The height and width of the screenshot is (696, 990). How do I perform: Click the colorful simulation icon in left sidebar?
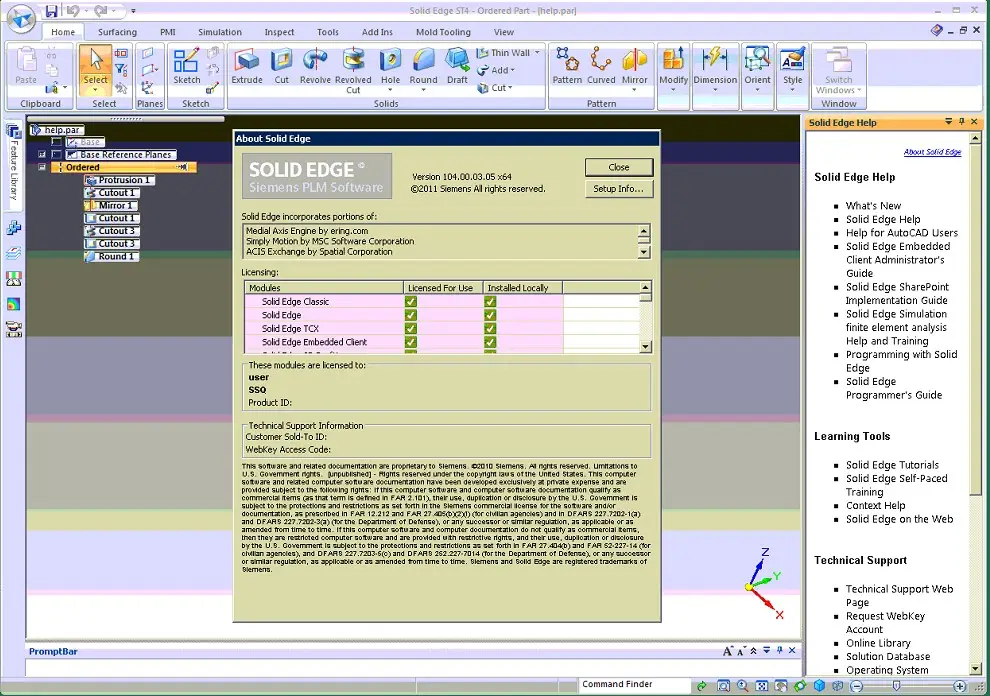(14, 304)
